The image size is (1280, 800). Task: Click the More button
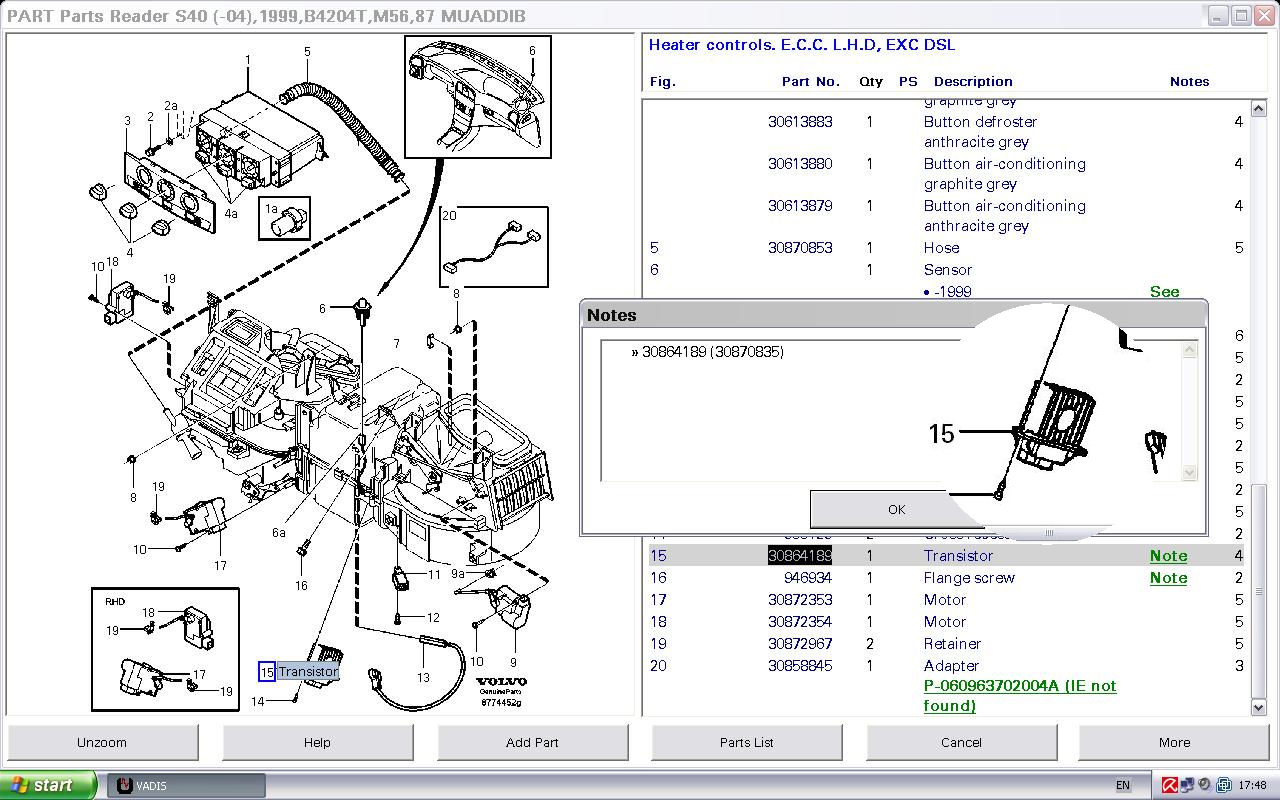pos(1175,742)
